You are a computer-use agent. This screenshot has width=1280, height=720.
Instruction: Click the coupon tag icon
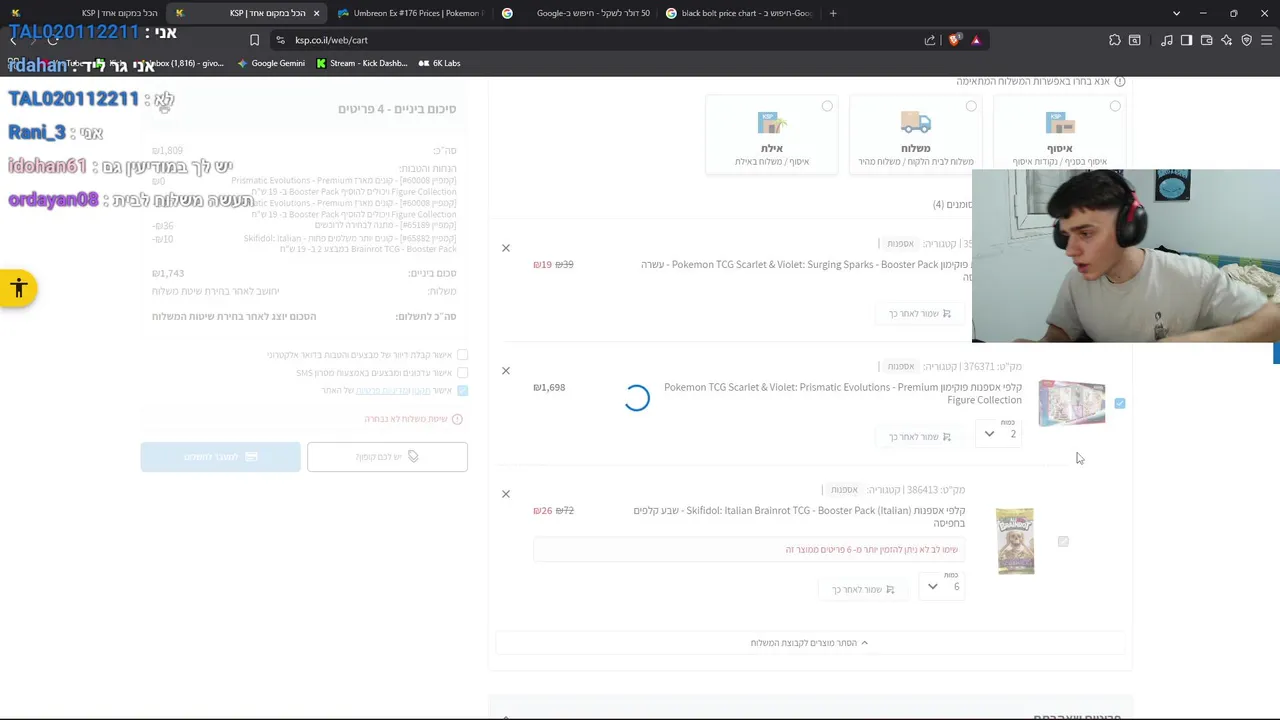click(413, 457)
